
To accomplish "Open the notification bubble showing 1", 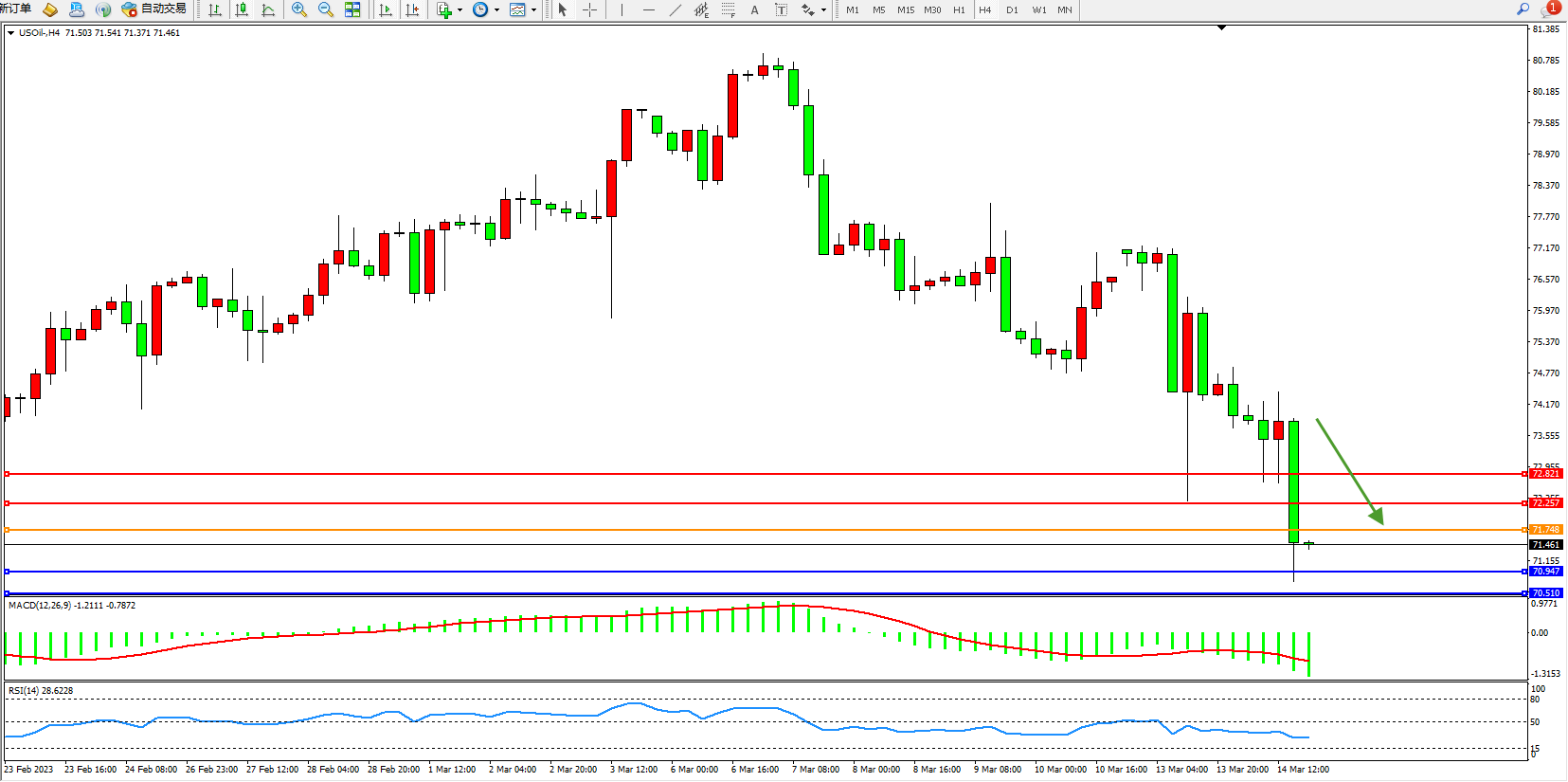I will coord(1550,9).
